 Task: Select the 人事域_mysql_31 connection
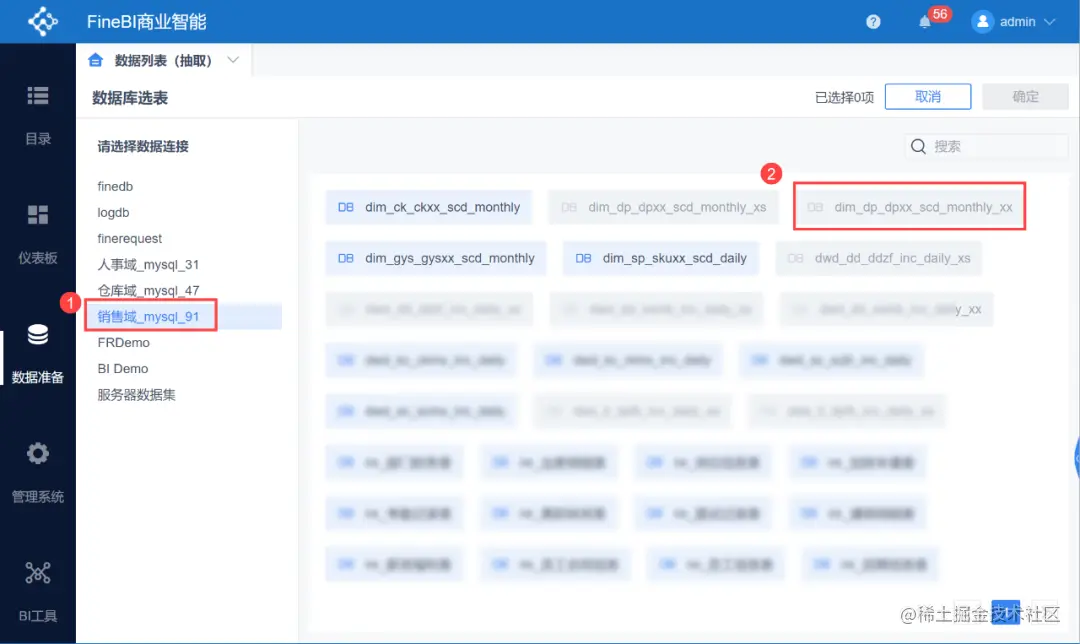click(x=148, y=264)
